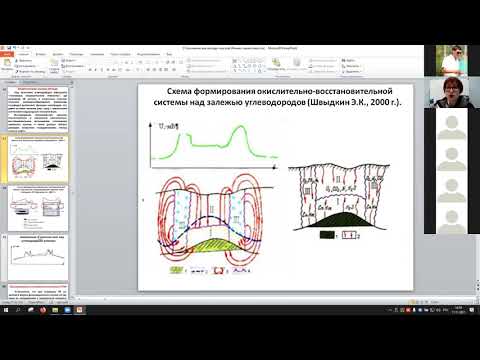This screenshot has width=480, height=360.
Task: Expand the Replace dropdown in Editing group
Action: click(351, 66)
